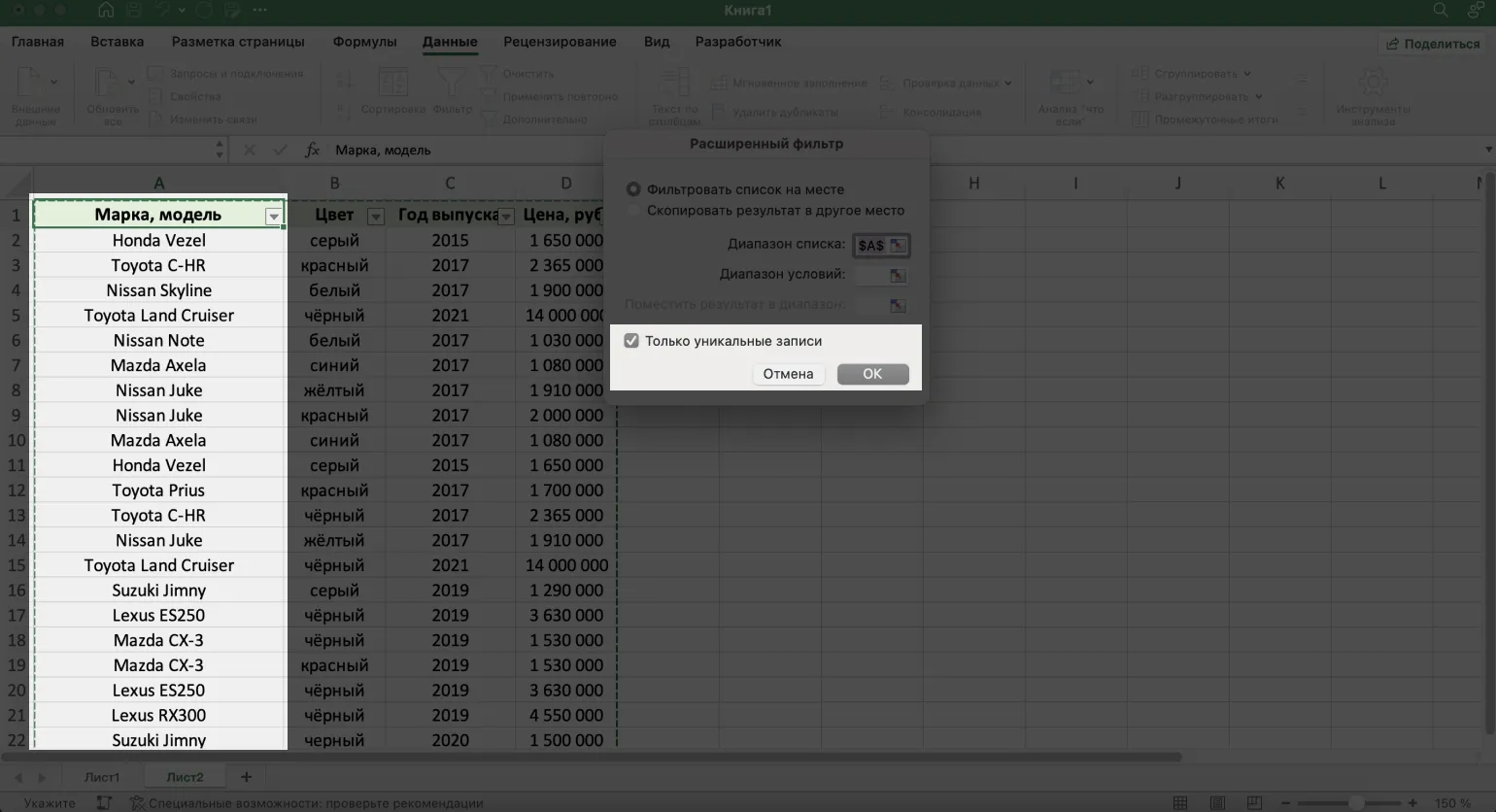This screenshot has width=1496, height=812.
Task: Open filter dropdown in Цвет column header
Action: 376,217
